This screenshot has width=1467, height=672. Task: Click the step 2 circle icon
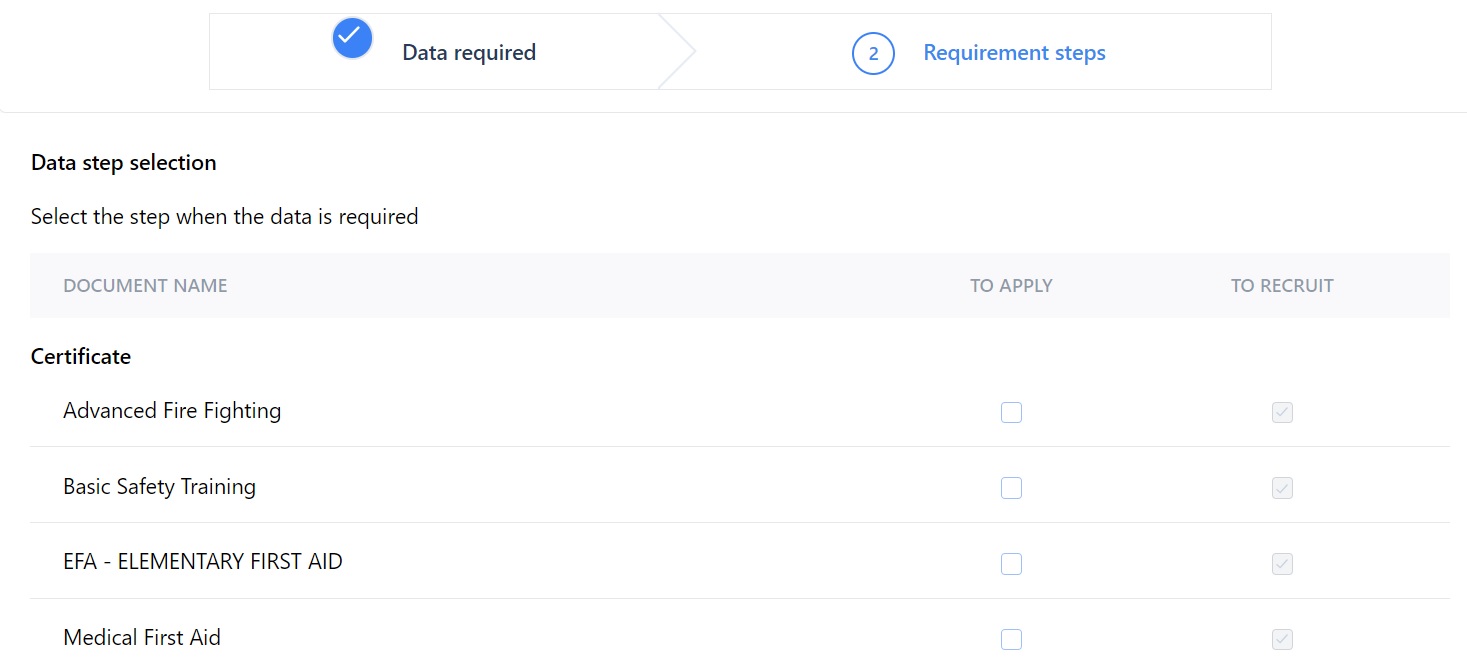pyautogui.click(x=873, y=53)
